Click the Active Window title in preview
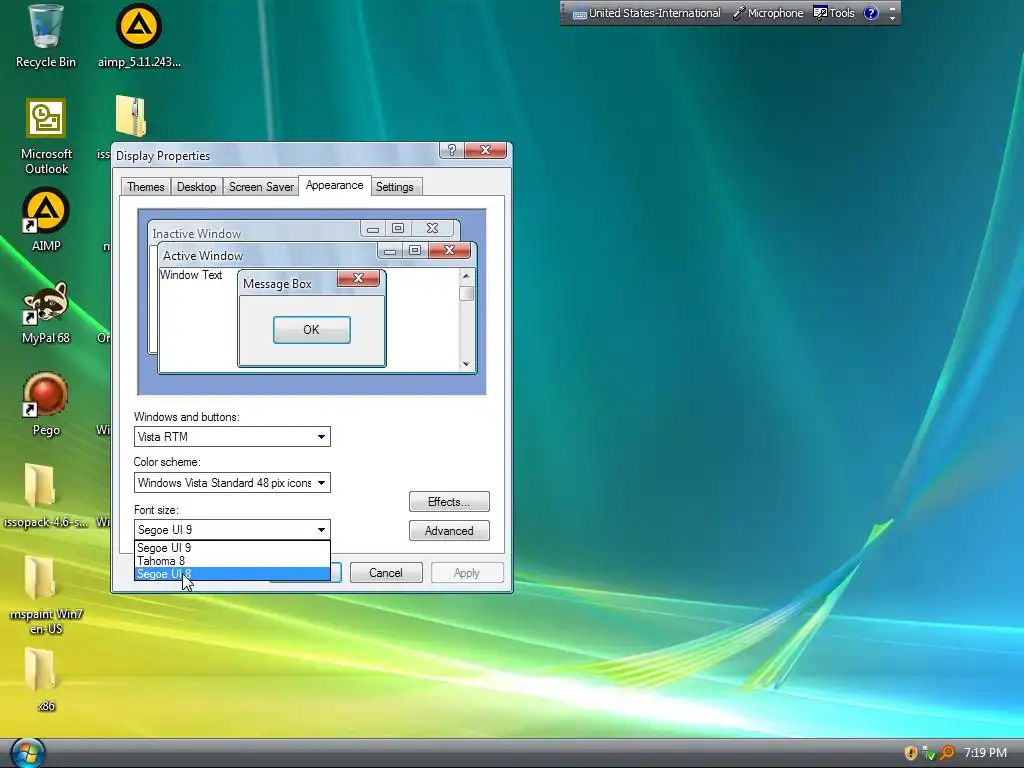1024x768 pixels. pyautogui.click(x=203, y=256)
